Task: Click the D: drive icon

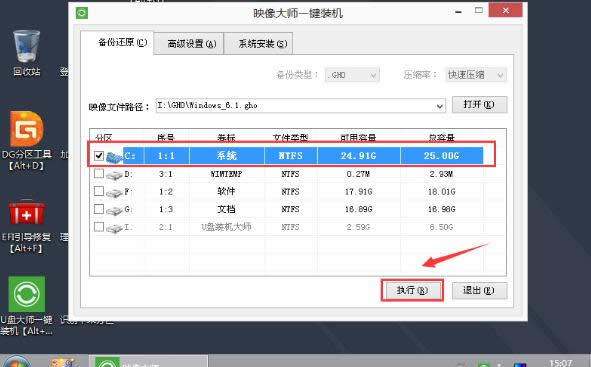Action: tap(114, 174)
